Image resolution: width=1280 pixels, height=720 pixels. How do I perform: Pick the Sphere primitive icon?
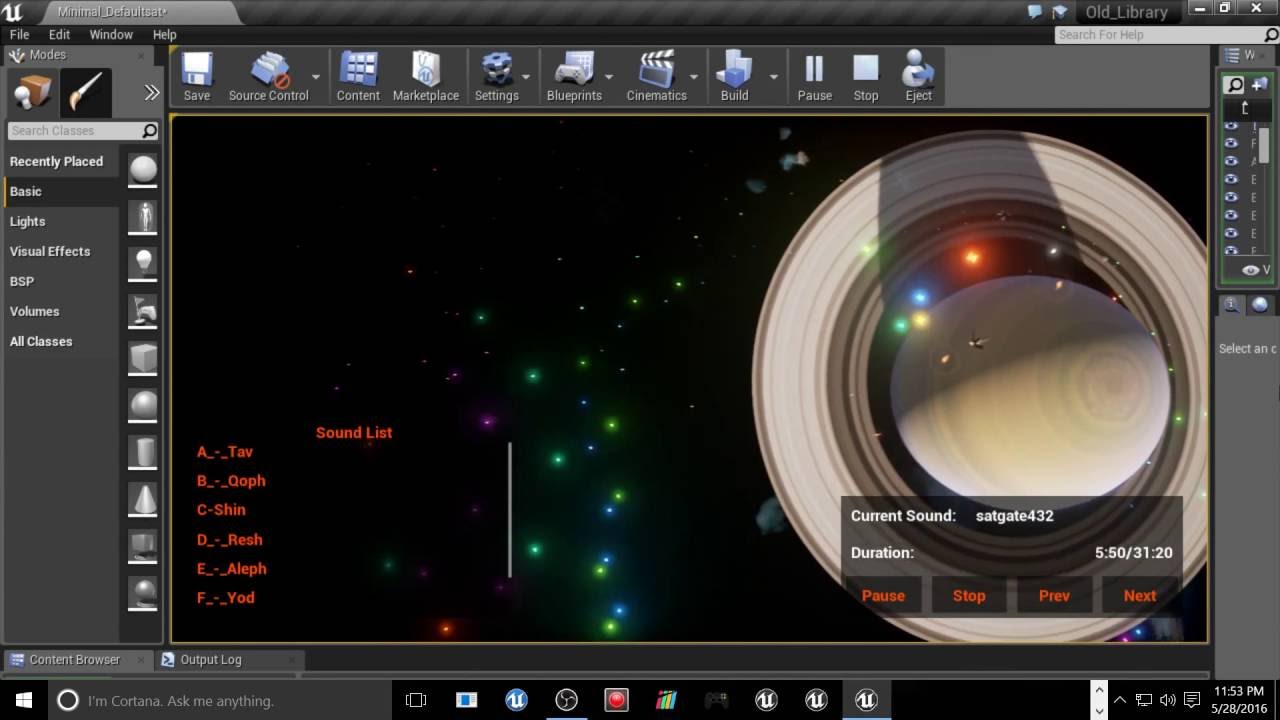tap(143, 405)
